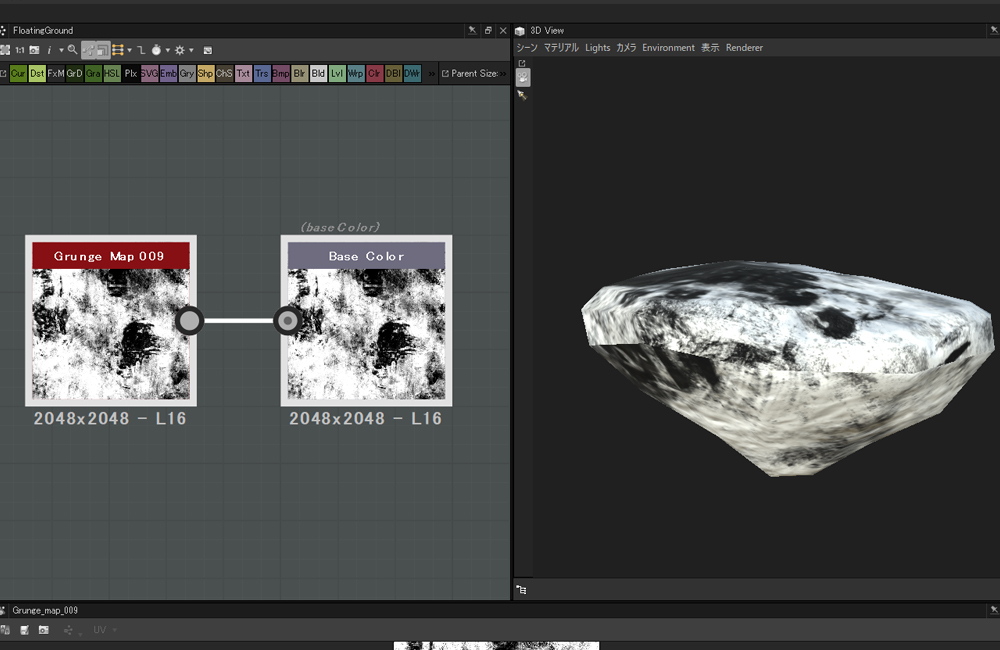Viewport: 1000px width, 650px height.
Task: Open the UV dropdown in Grunge_map_009 panel
Action: coord(105,630)
